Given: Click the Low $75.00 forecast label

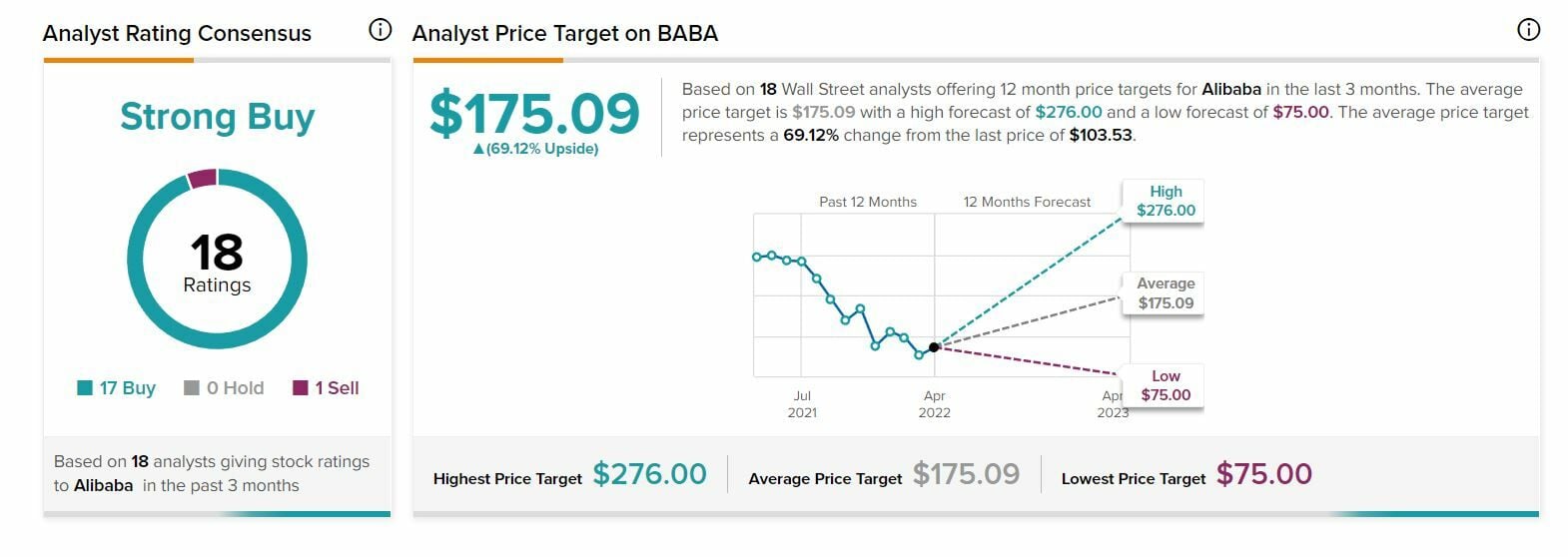Looking at the screenshot, I should tap(1166, 385).
